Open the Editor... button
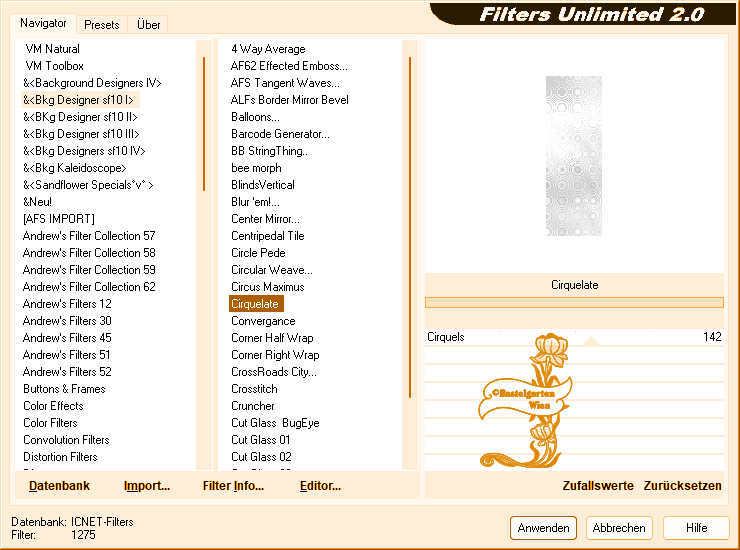 pyautogui.click(x=320, y=486)
